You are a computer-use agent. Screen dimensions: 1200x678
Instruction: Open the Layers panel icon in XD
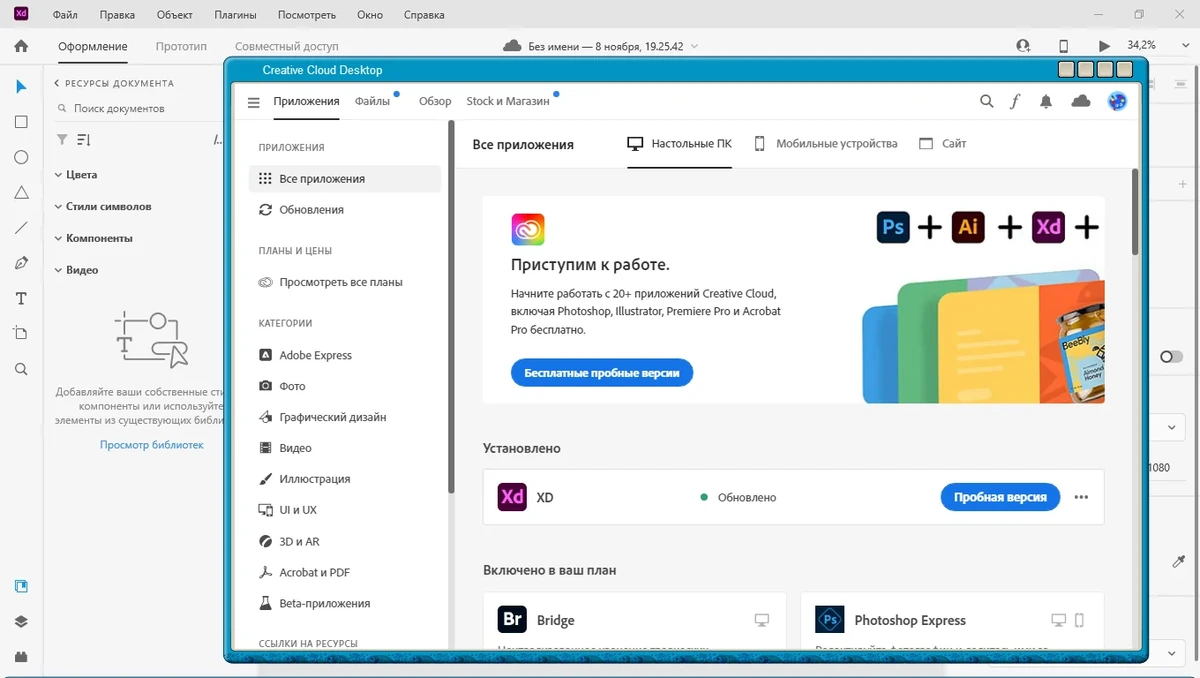(21, 621)
